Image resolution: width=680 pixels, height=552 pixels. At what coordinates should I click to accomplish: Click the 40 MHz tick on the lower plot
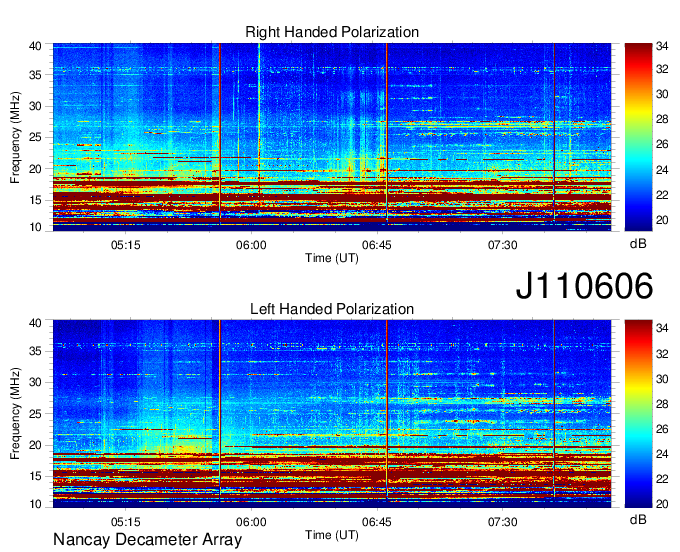[35, 323]
